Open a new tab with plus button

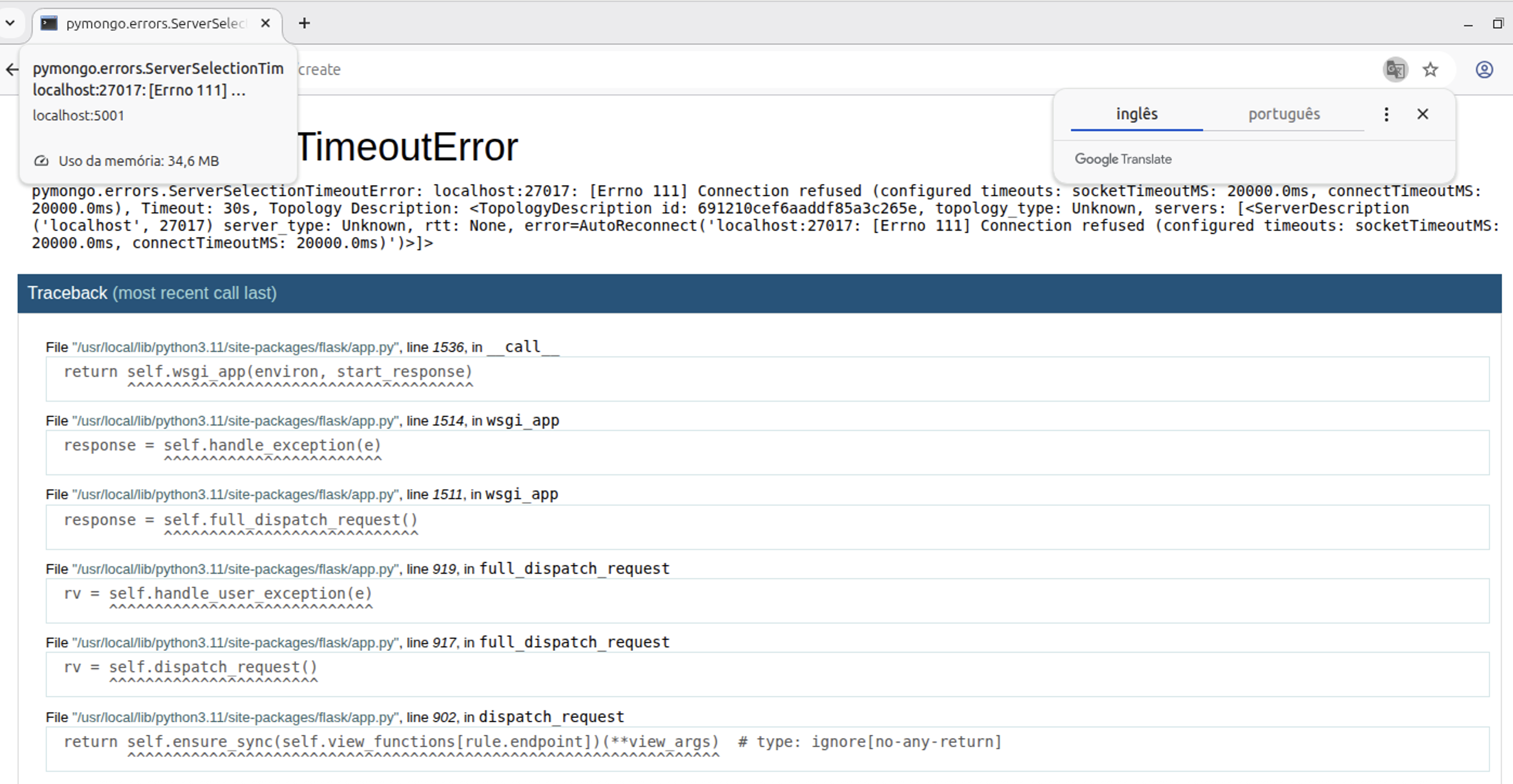[x=304, y=23]
